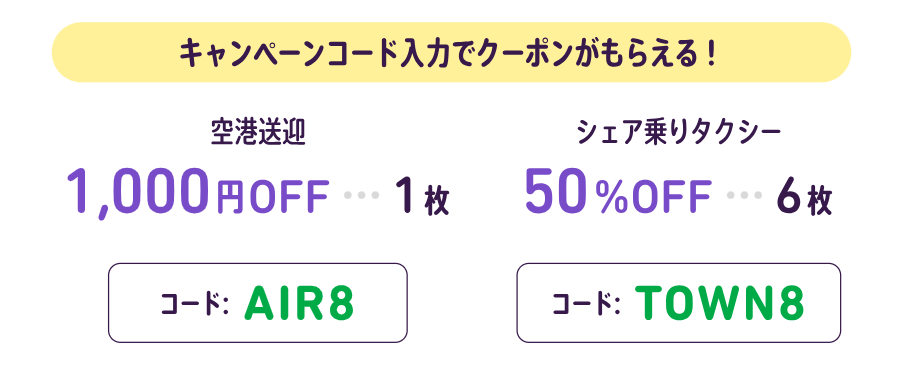Click the 50%OFF discount text
Screen dimensions: 899x380
617,192
